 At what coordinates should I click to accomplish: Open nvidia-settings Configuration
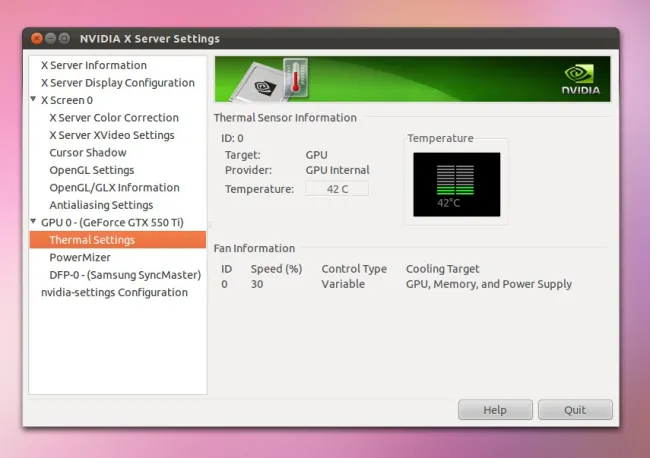tap(114, 292)
